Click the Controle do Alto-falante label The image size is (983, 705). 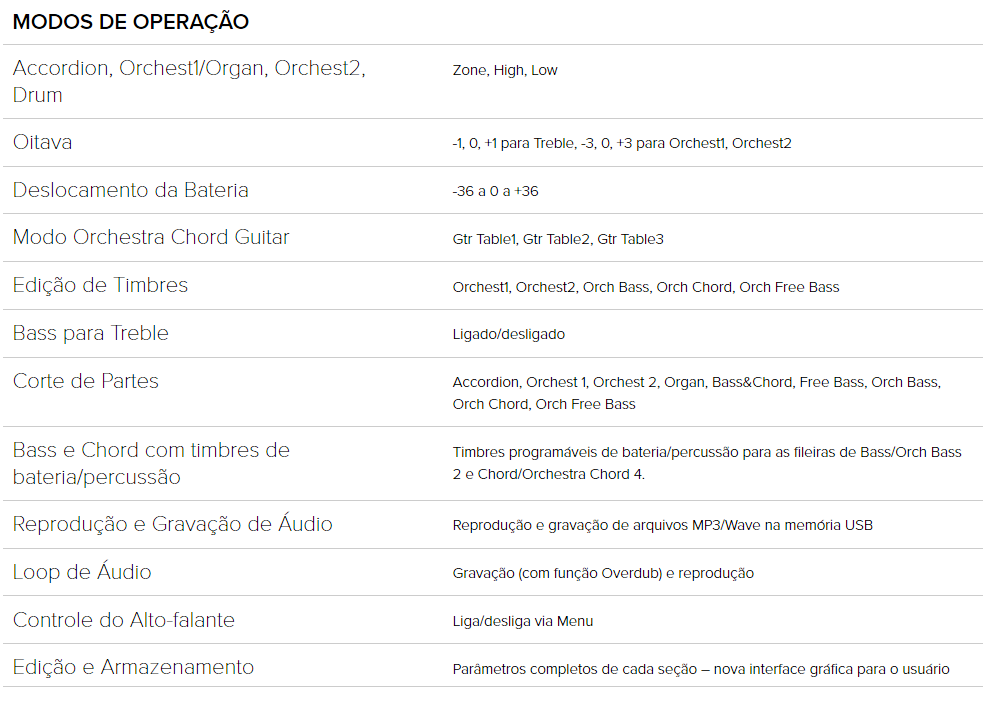click(124, 620)
